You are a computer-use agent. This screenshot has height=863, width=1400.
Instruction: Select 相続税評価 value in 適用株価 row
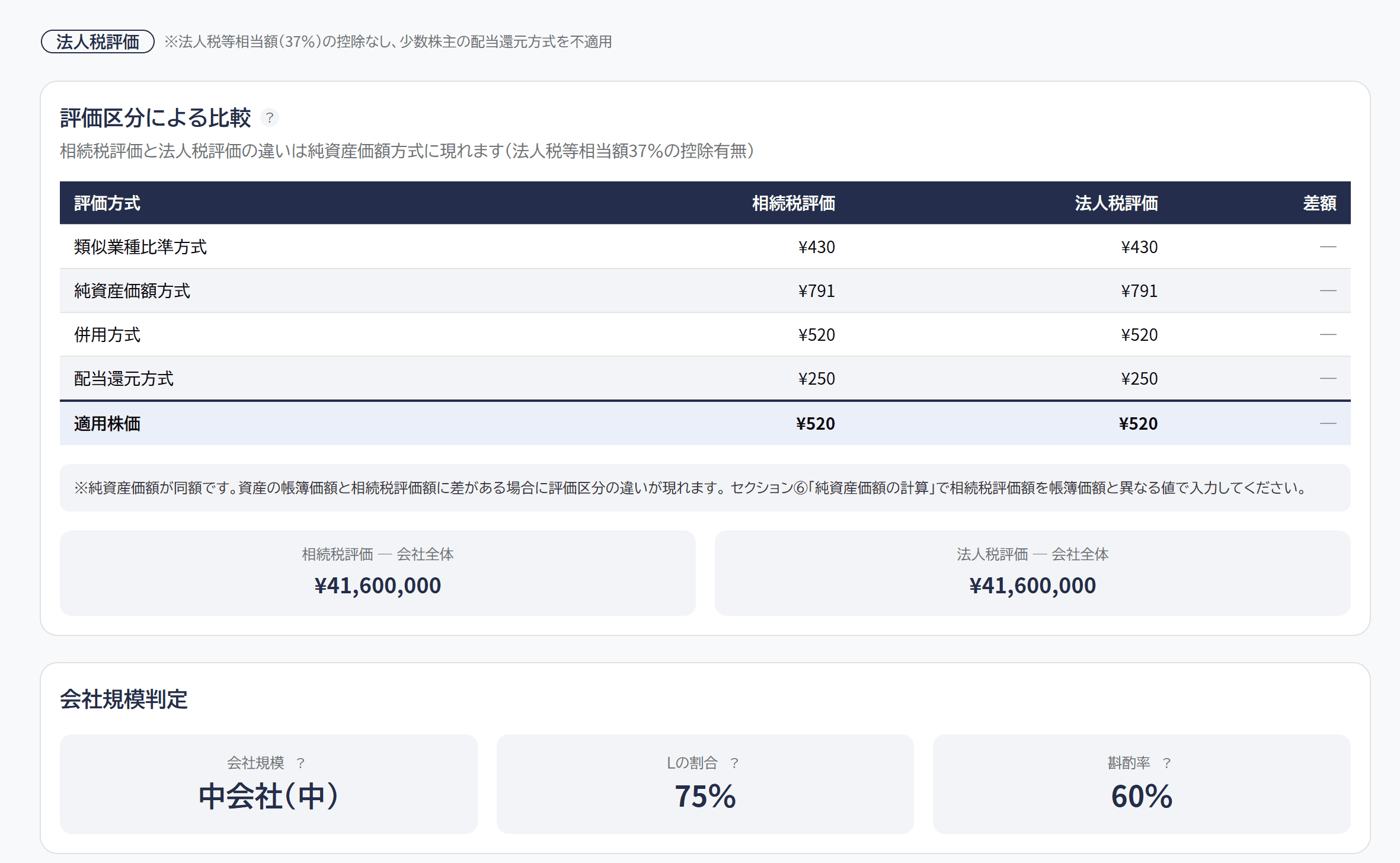pos(816,423)
